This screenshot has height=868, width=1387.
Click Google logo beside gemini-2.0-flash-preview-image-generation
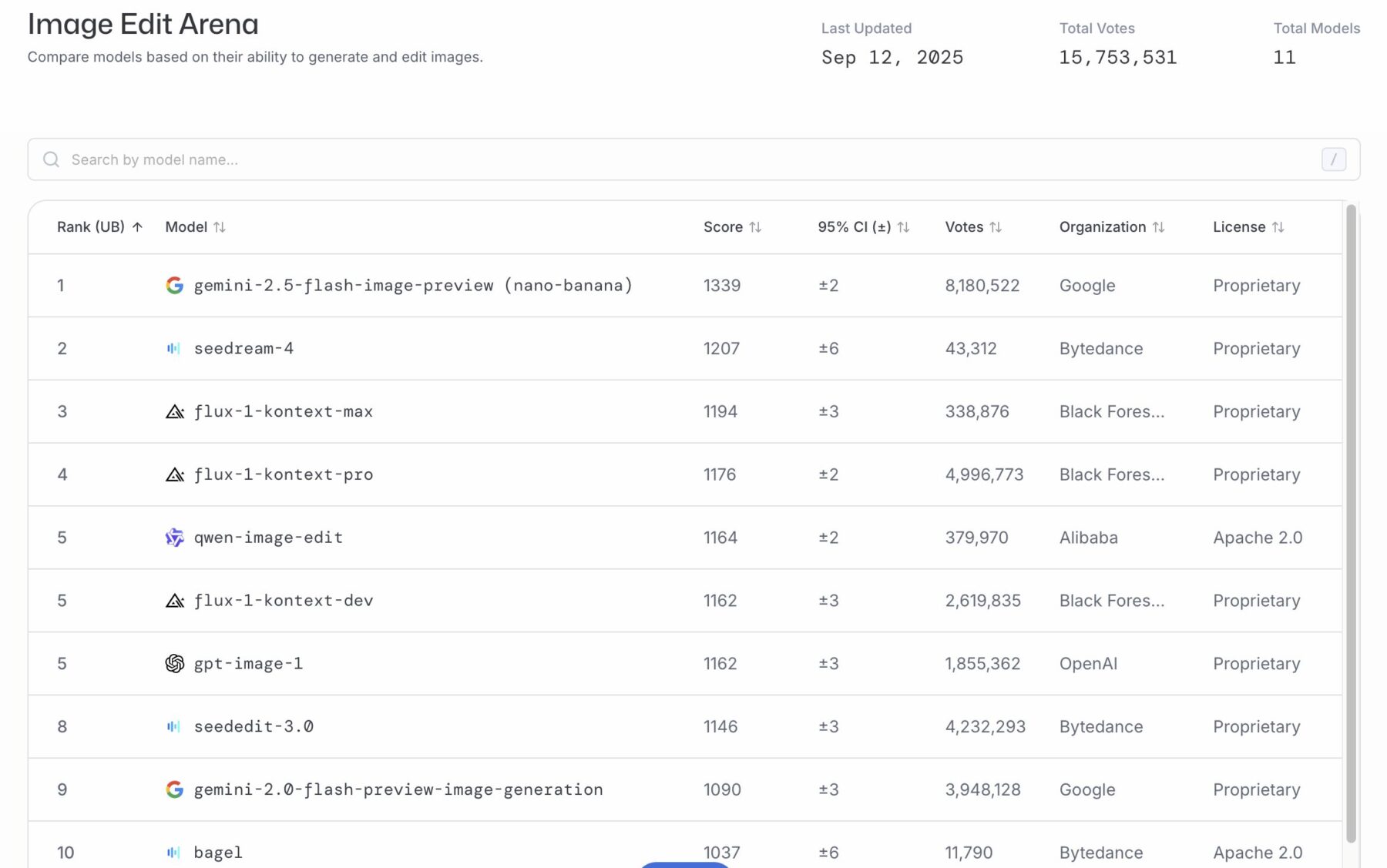(x=175, y=789)
